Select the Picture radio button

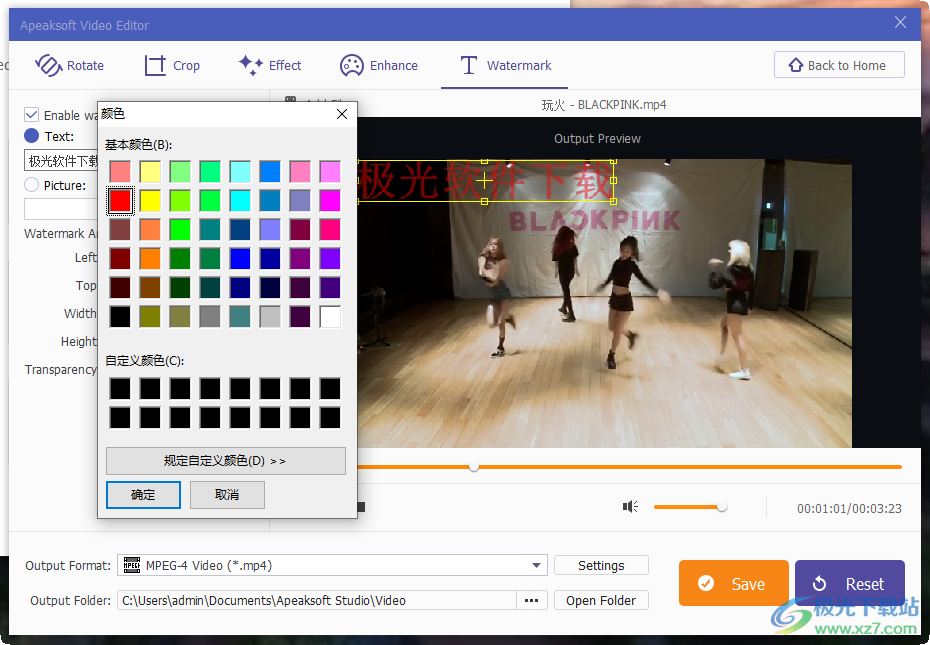pyautogui.click(x=31, y=185)
